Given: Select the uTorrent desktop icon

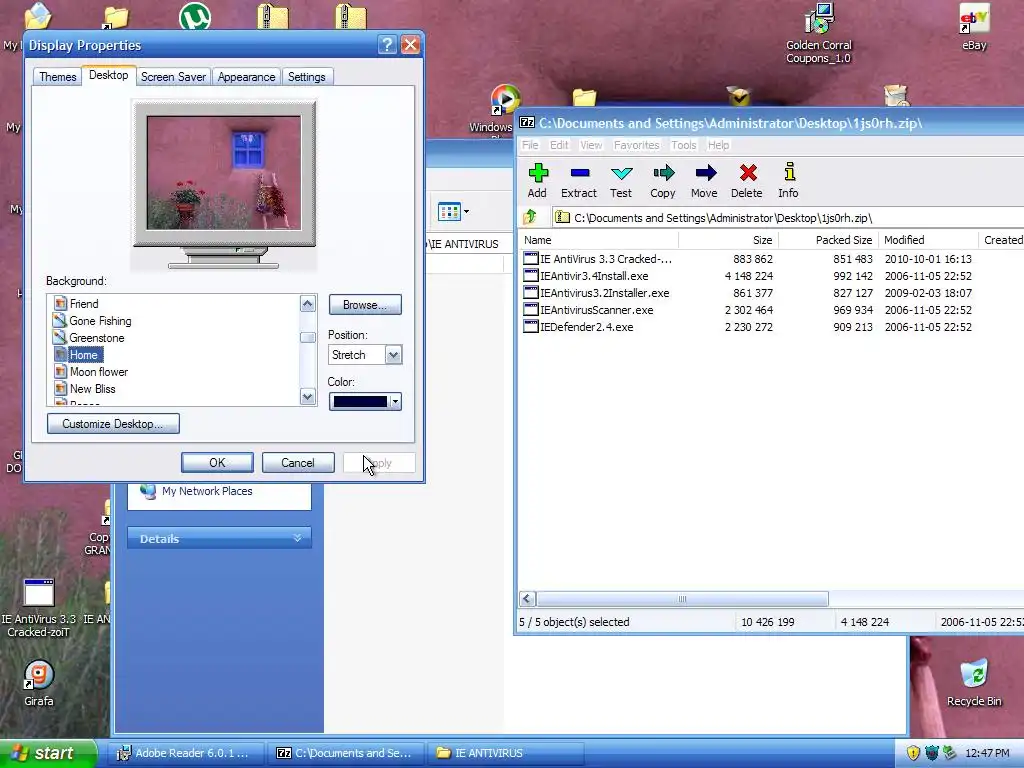Looking at the screenshot, I should coord(195,16).
